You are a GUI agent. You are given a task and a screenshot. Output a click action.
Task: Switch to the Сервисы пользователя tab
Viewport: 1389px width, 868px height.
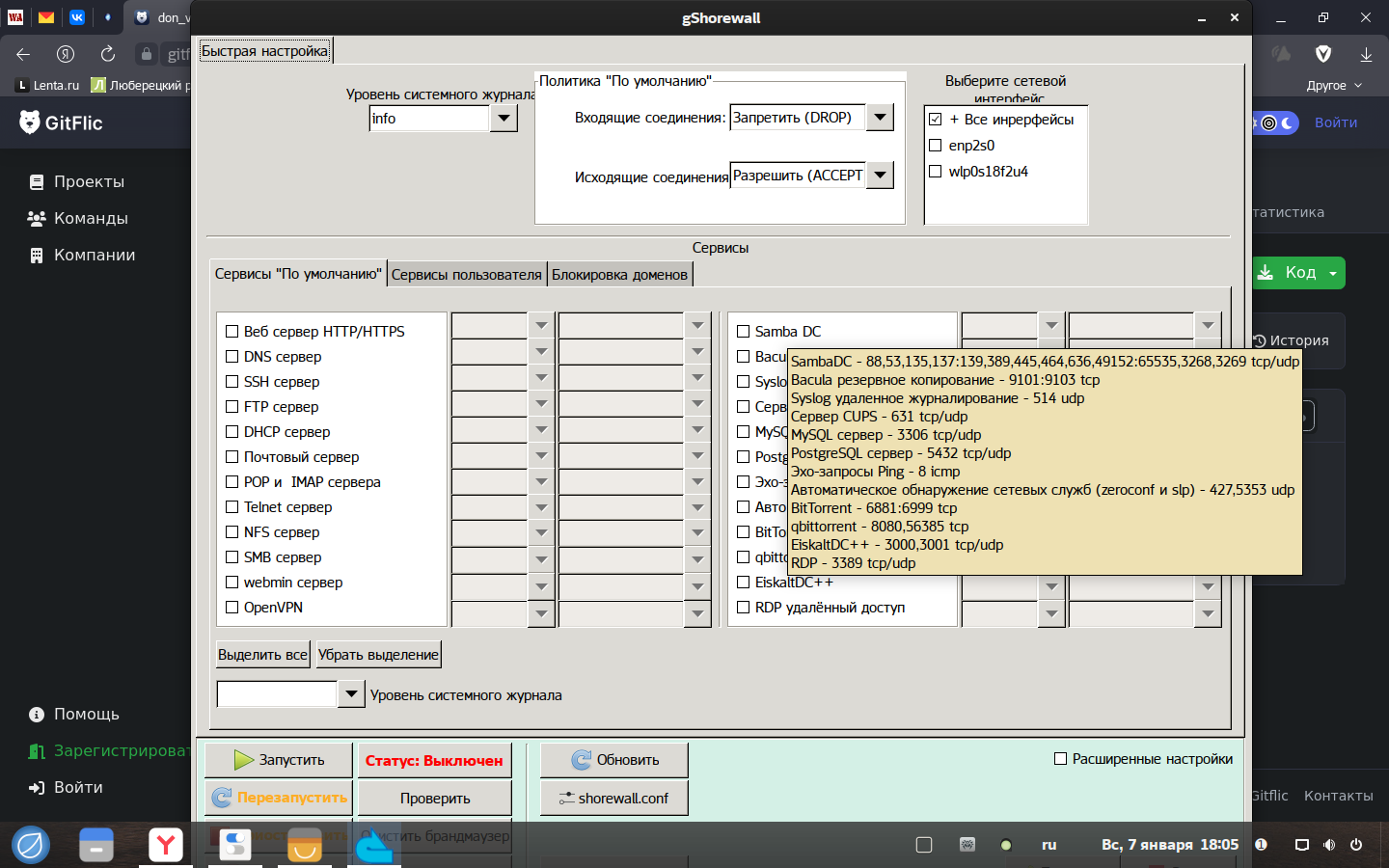click(467, 275)
